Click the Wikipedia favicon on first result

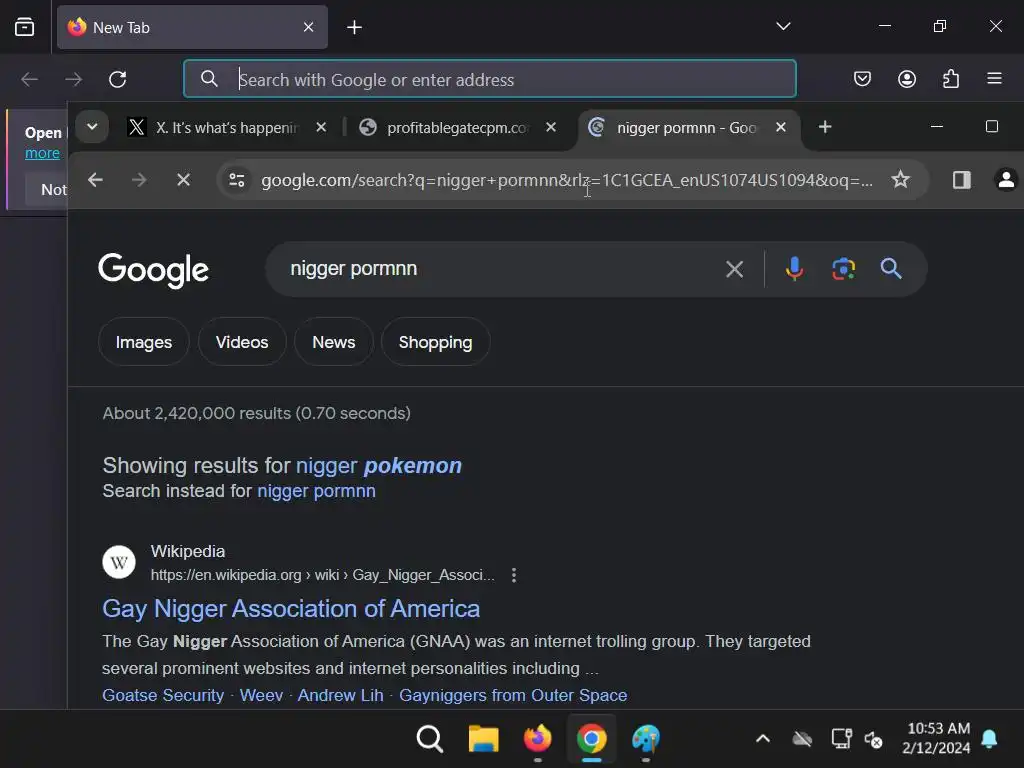pyautogui.click(x=119, y=562)
